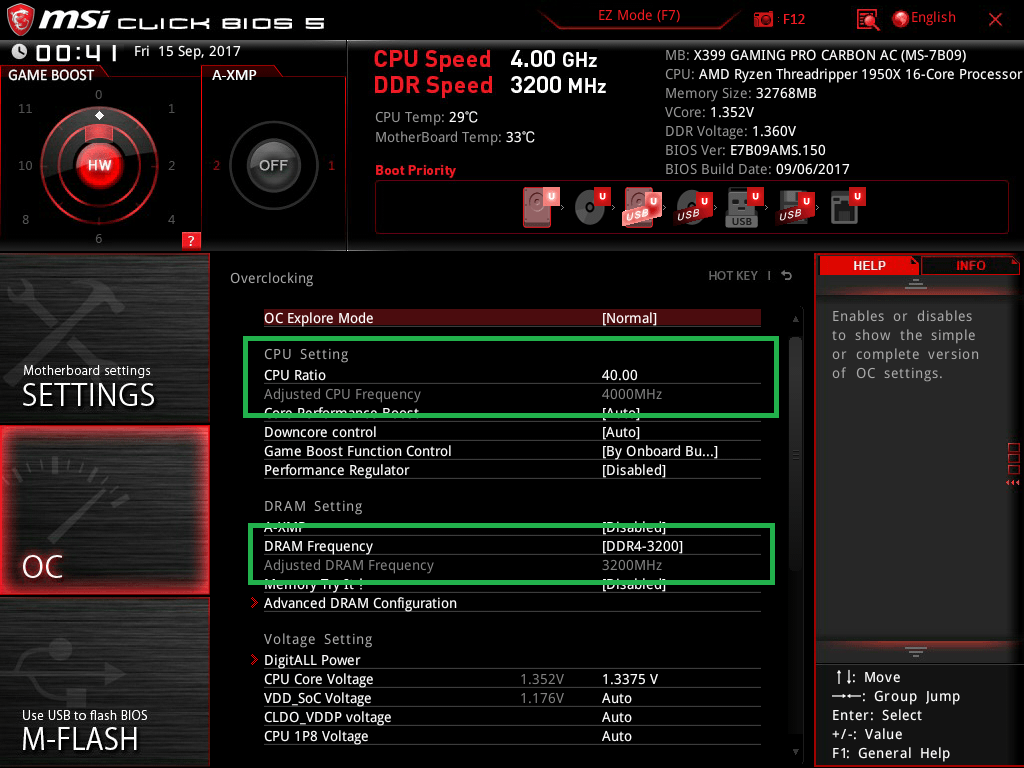Change Performance Regulator Disabled setting
Screen dimensions: 1024x768
512,470
